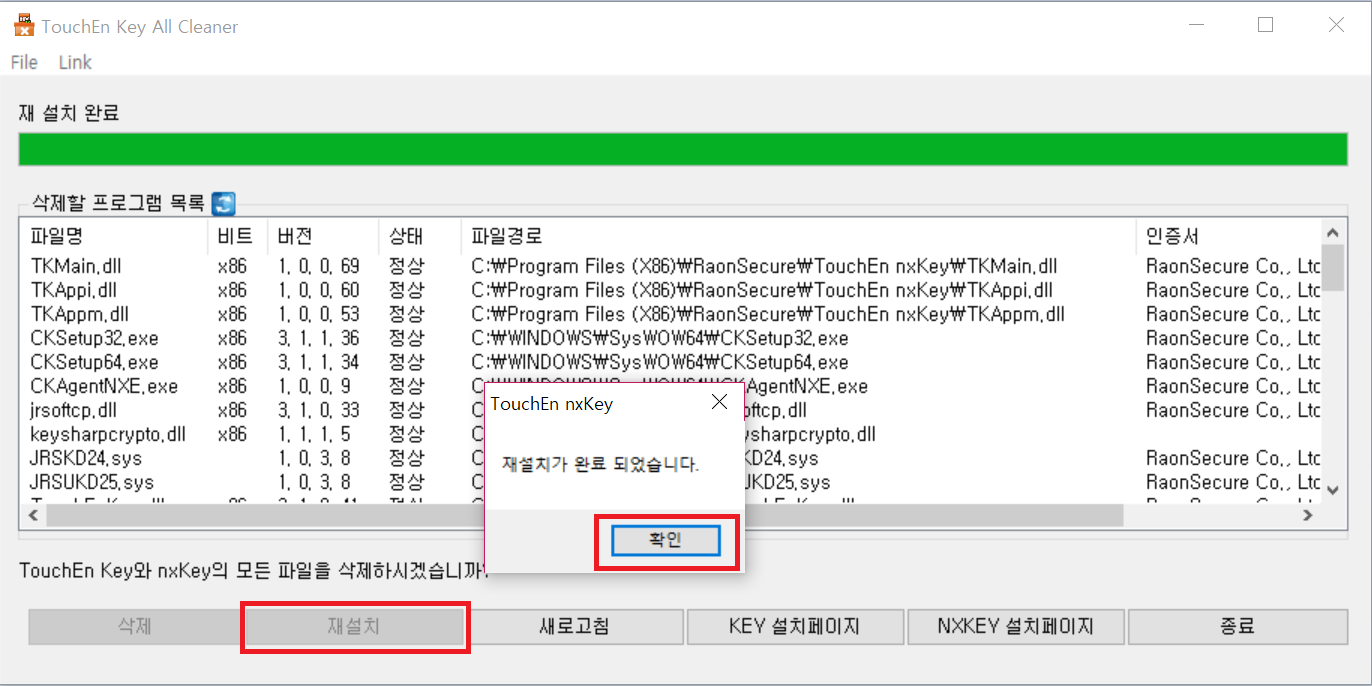Click the 파일명 column header

click(114, 236)
